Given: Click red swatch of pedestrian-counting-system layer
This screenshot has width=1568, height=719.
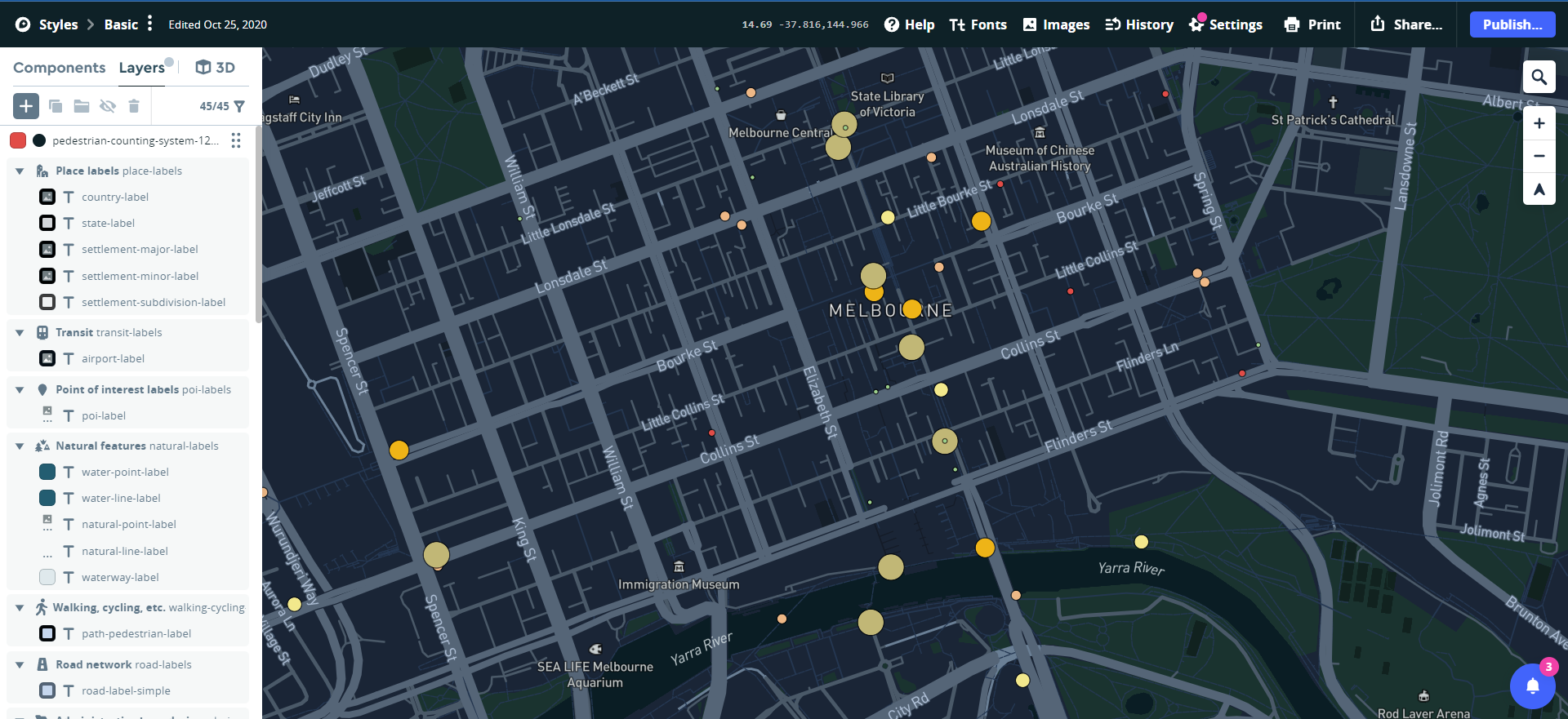Looking at the screenshot, I should pyautogui.click(x=18, y=140).
